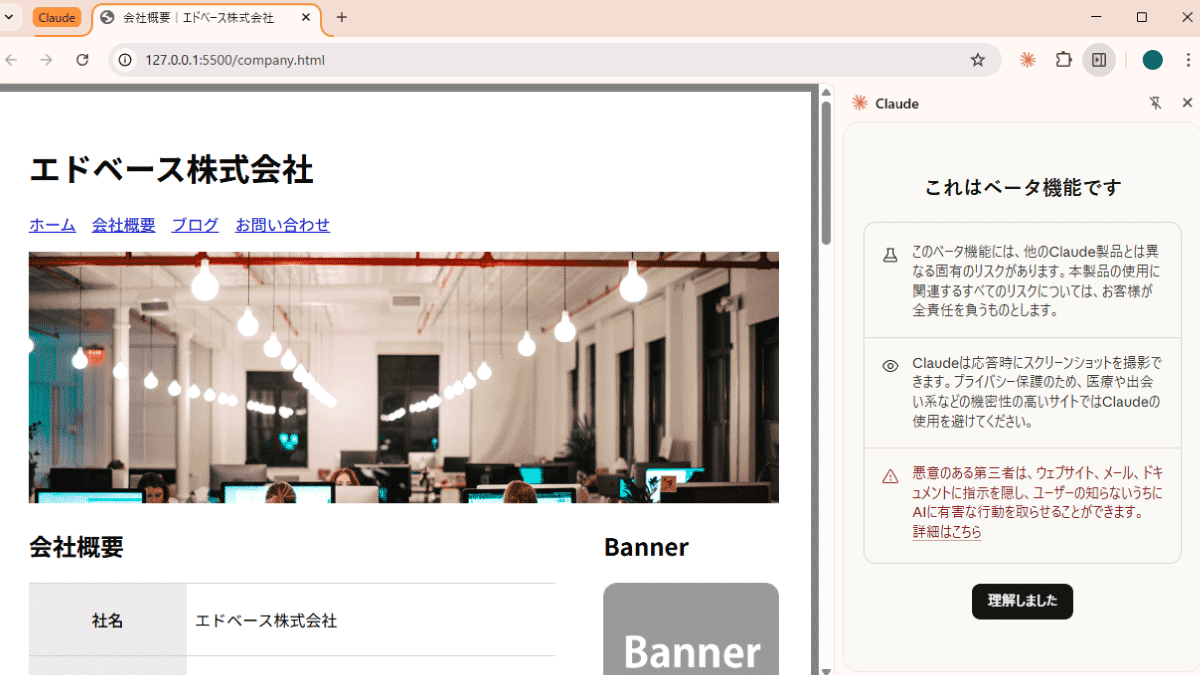Screen dimensions: 1200x675
Task: Close the 会社概要 tab
Action: (304, 18)
